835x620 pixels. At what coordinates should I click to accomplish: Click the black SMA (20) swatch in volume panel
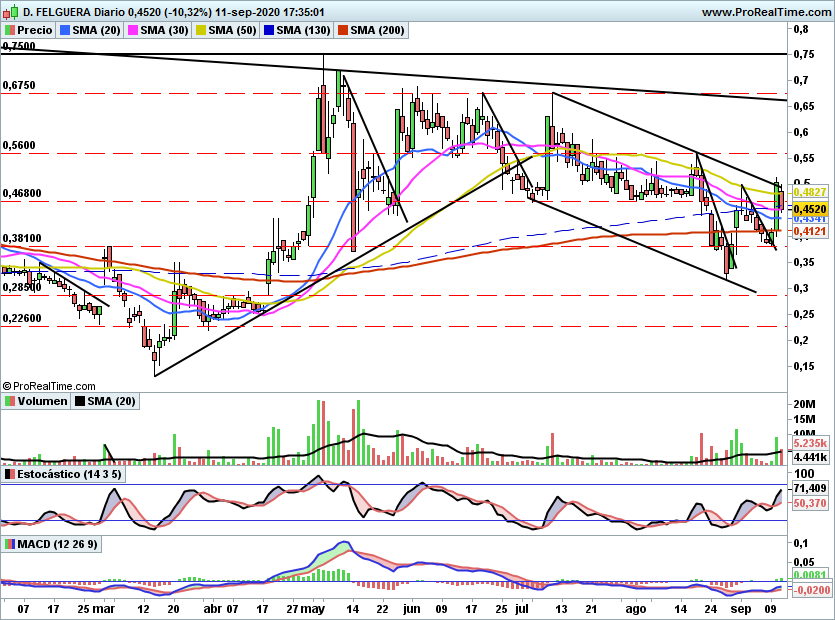pos(79,401)
